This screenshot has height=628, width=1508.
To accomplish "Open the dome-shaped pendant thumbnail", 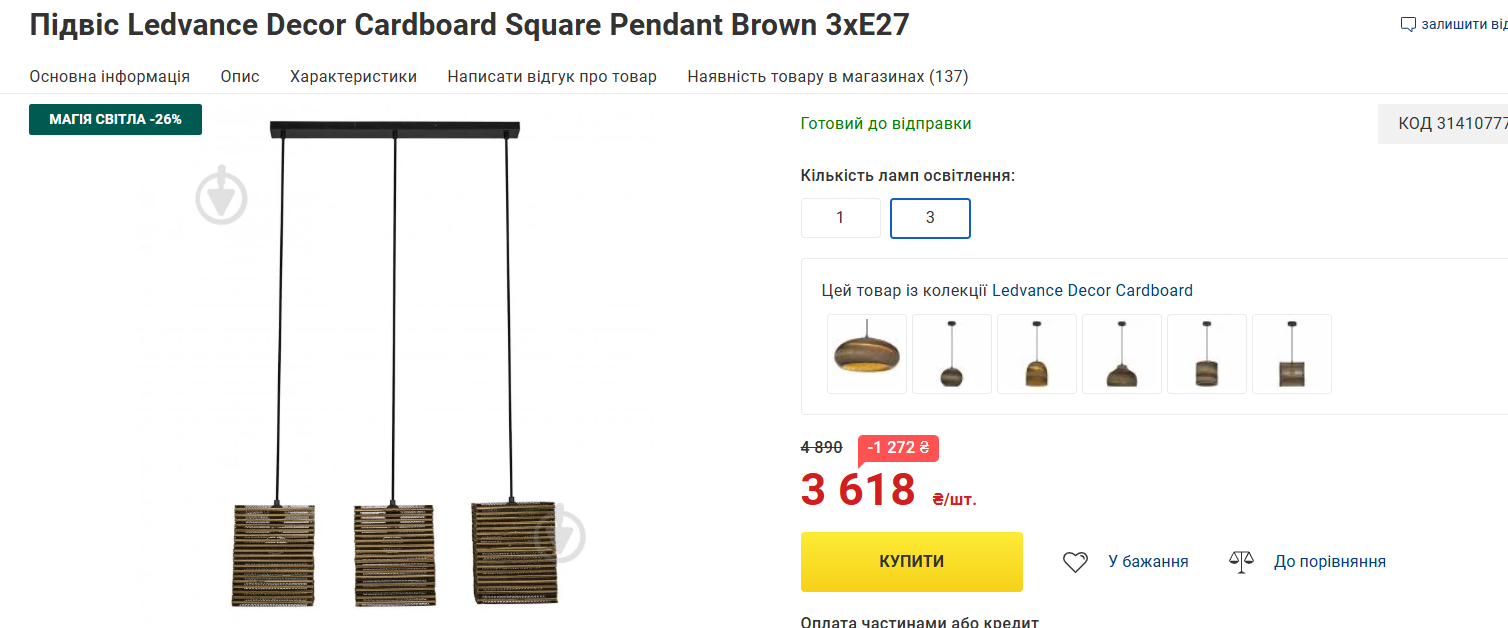I will coord(1037,354).
